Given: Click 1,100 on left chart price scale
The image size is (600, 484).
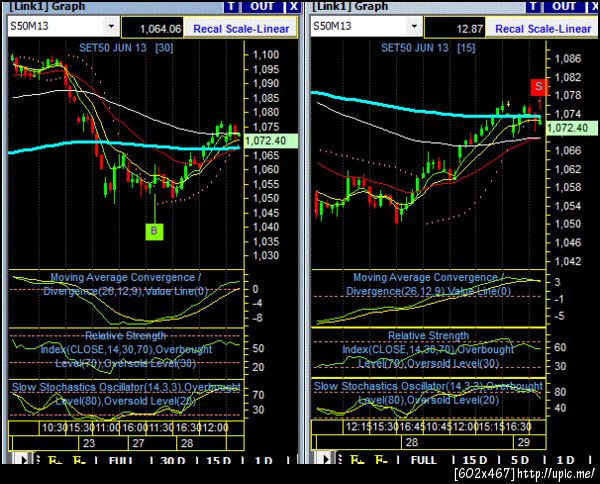Looking at the screenshot, I should 266,55.
